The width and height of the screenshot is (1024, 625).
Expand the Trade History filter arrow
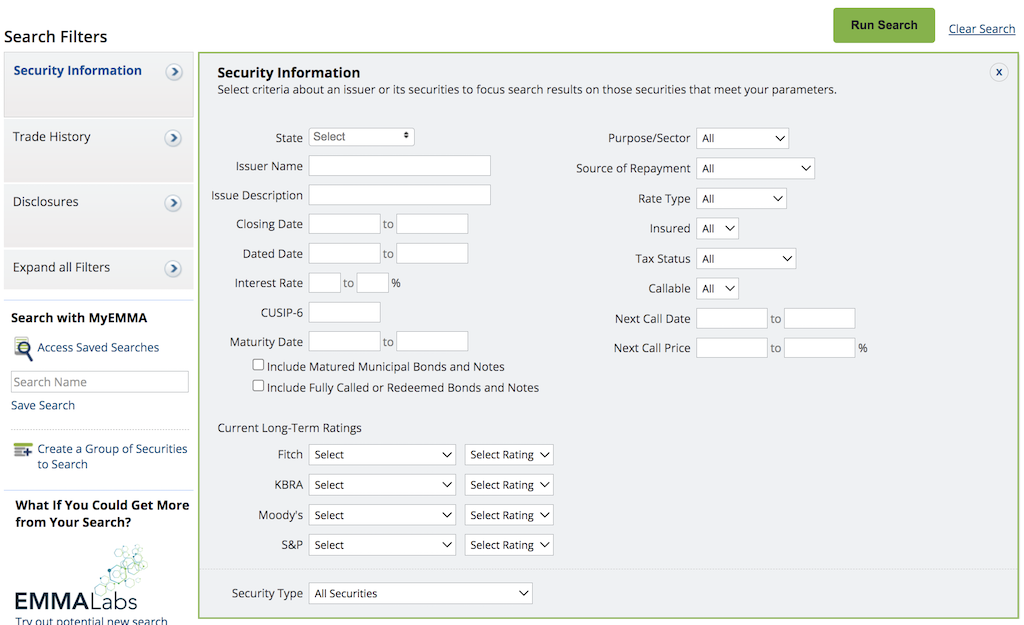point(173,138)
